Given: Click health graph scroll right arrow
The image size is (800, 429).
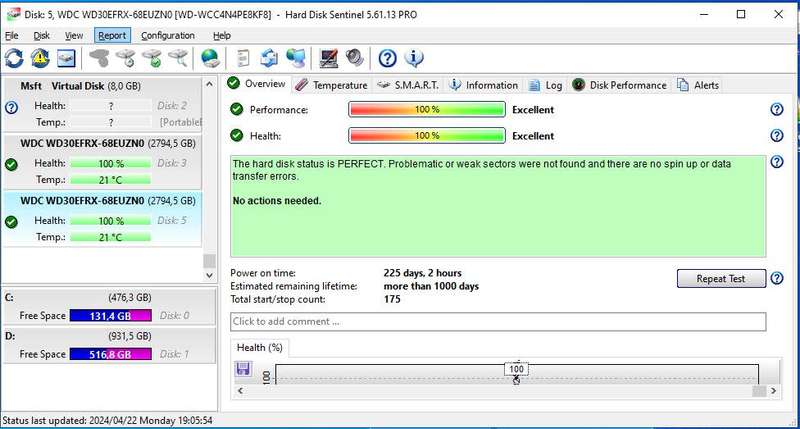Looking at the screenshot, I should point(773,391).
